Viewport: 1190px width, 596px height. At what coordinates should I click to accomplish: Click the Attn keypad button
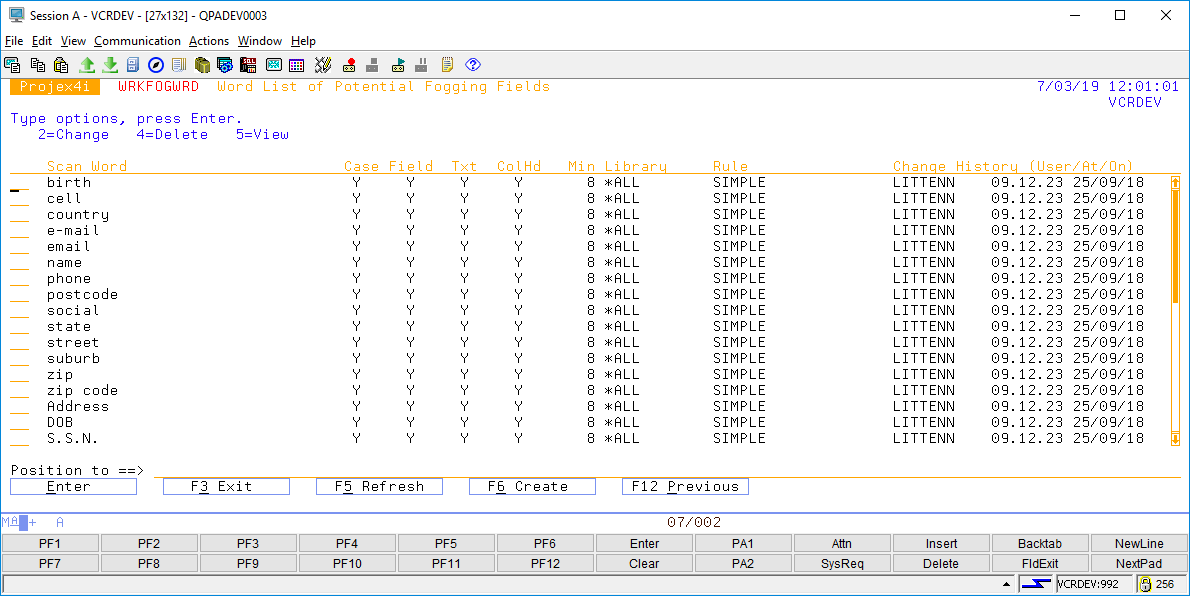(x=842, y=544)
